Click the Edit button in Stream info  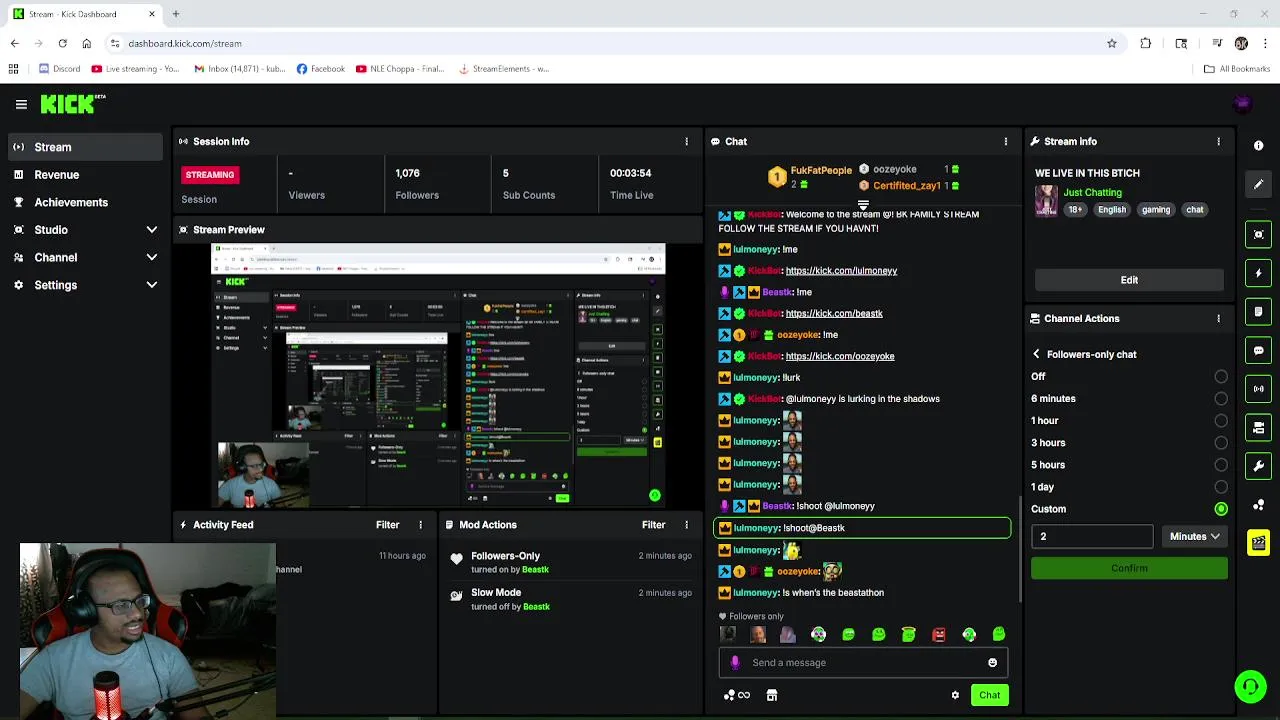[1129, 280]
